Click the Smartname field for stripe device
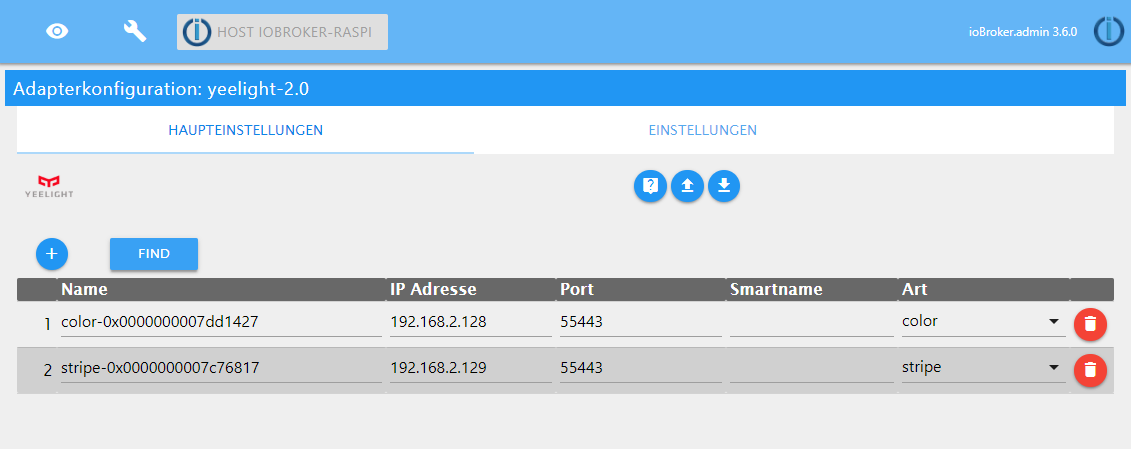The image size is (1131, 449). click(x=810, y=368)
